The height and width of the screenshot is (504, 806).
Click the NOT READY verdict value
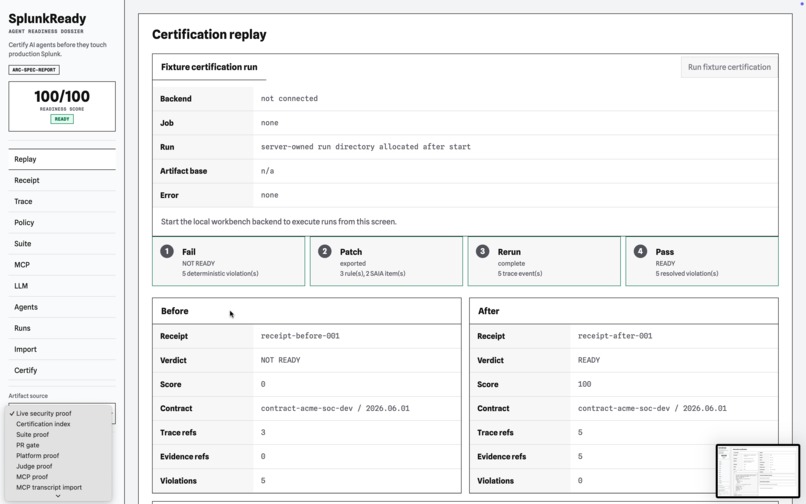coord(280,360)
